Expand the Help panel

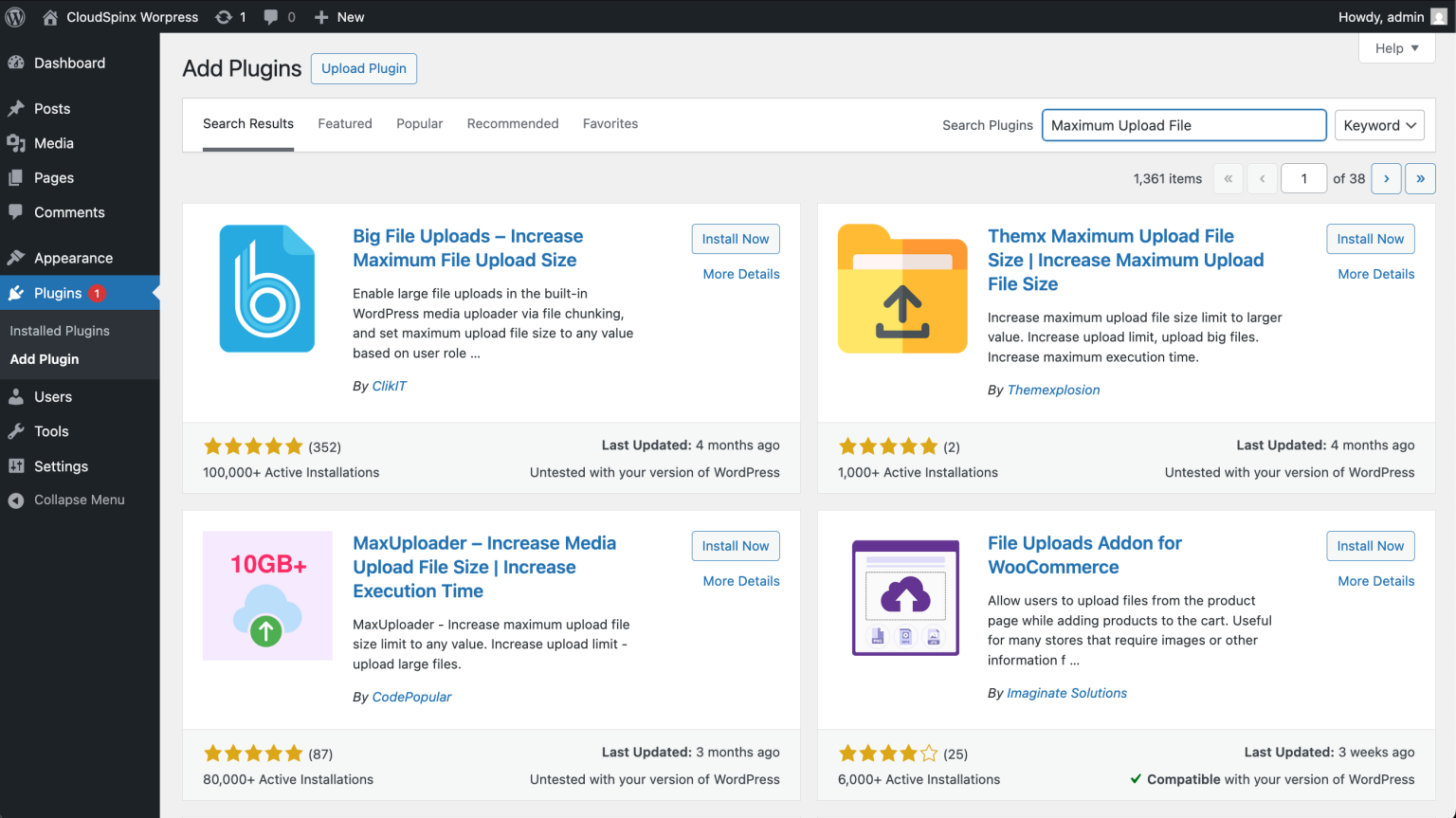[1396, 47]
